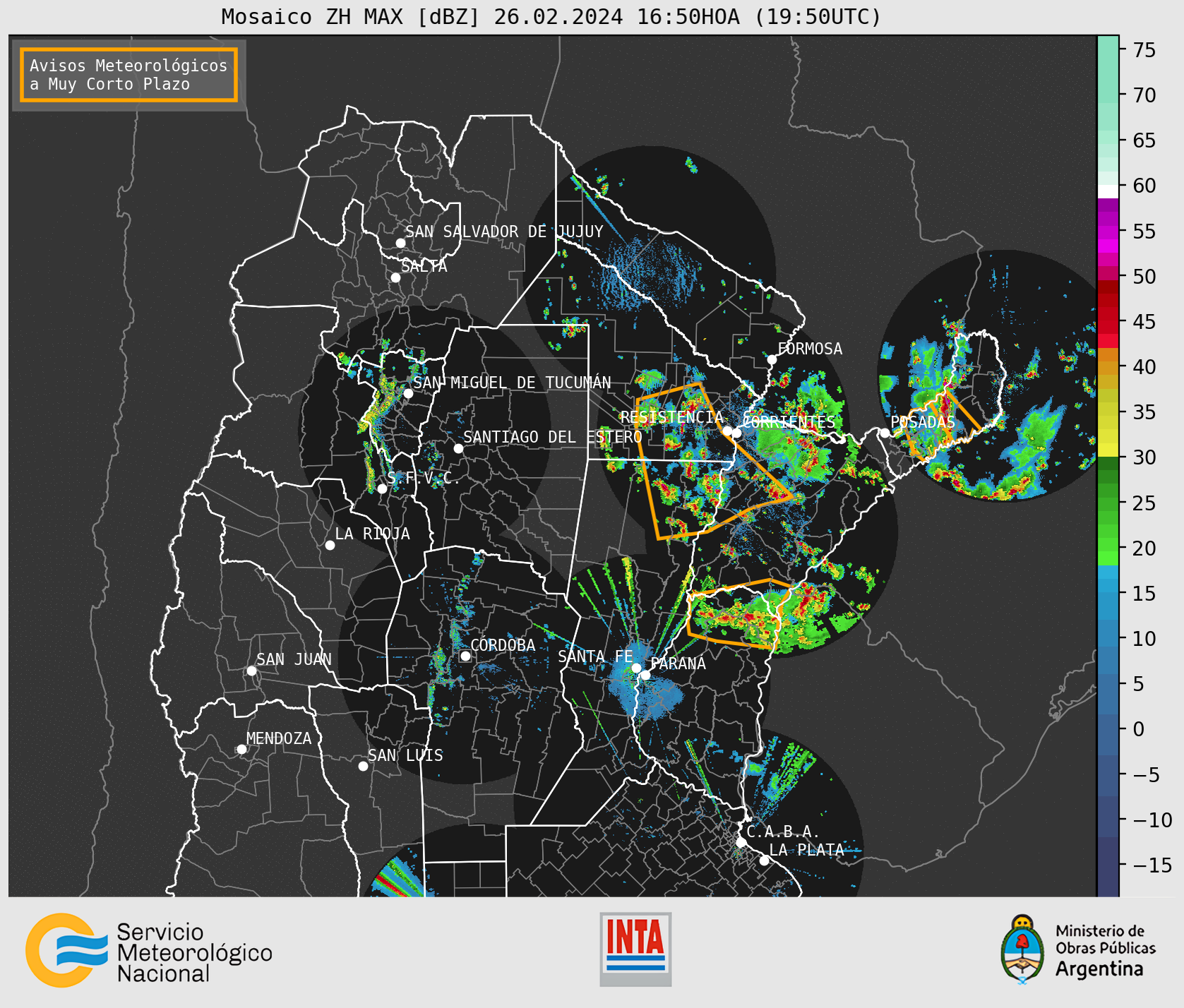The height and width of the screenshot is (1008, 1184).
Task: Click the Salta city dot
Action: click(395, 277)
